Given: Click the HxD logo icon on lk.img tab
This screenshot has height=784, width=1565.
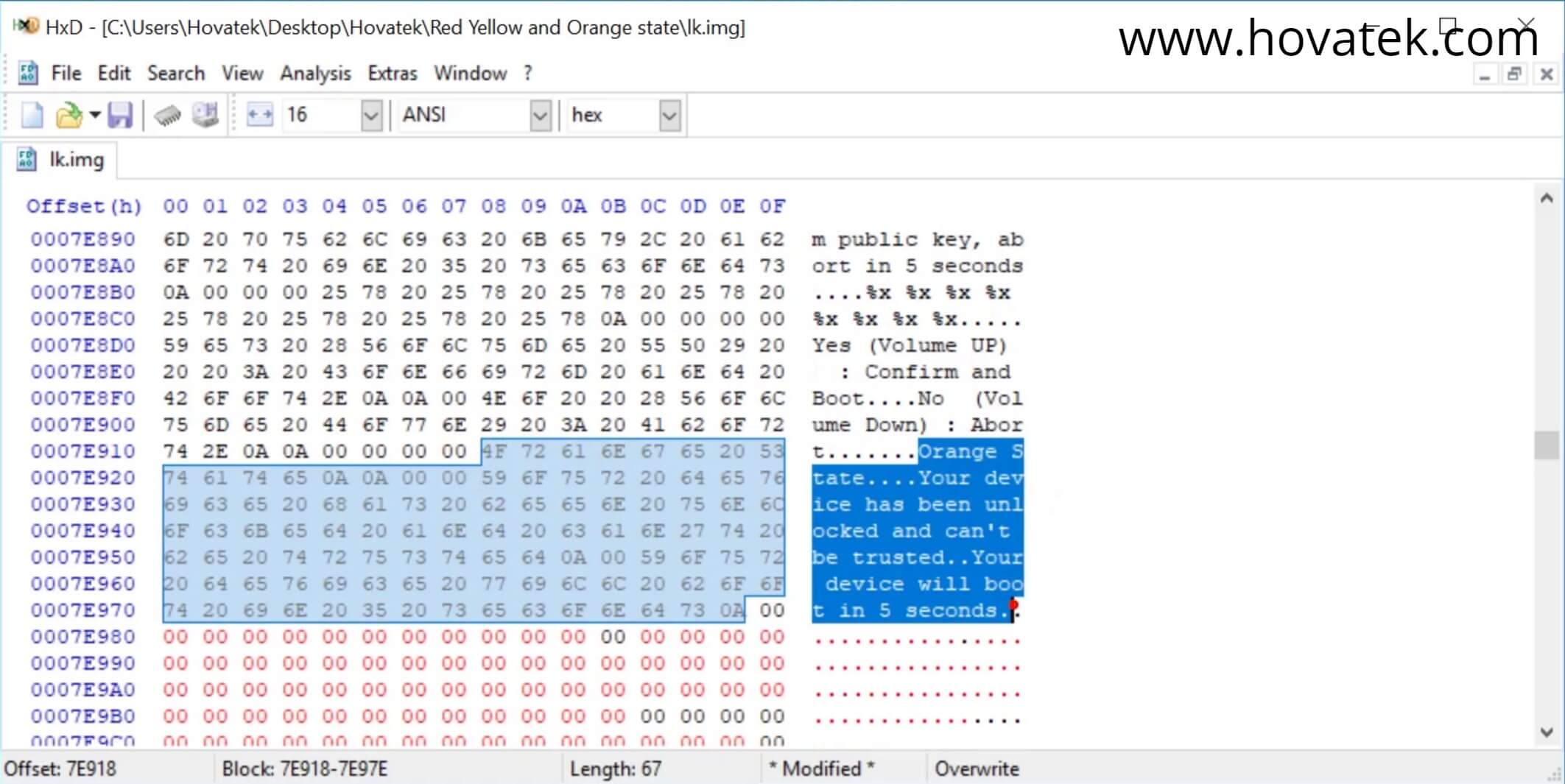Looking at the screenshot, I should pos(26,159).
